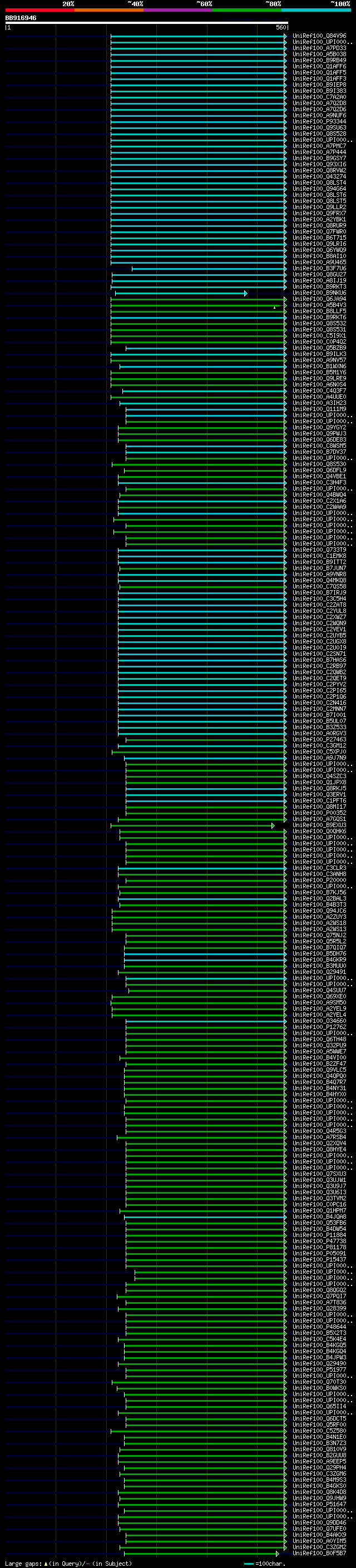
Task: Open hit UniRef100_A9NUF6
Action: (x=319, y=115)
